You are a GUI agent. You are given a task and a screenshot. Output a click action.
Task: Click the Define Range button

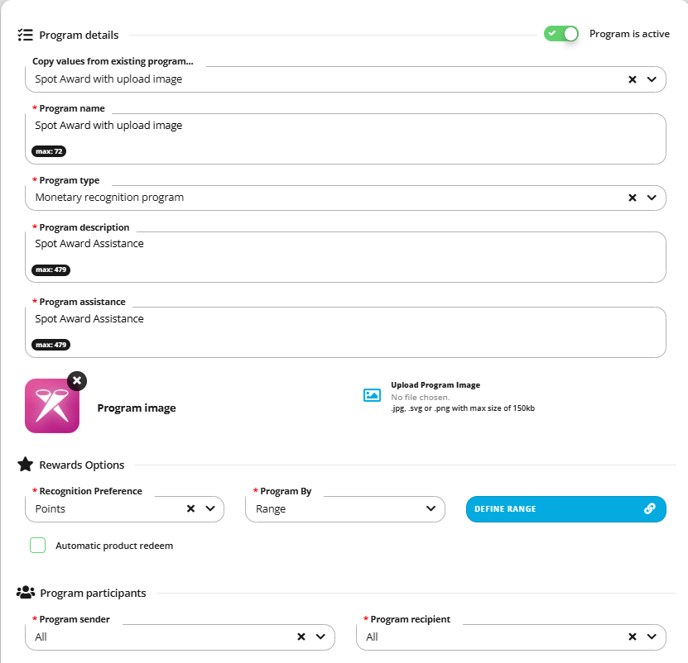coord(566,509)
